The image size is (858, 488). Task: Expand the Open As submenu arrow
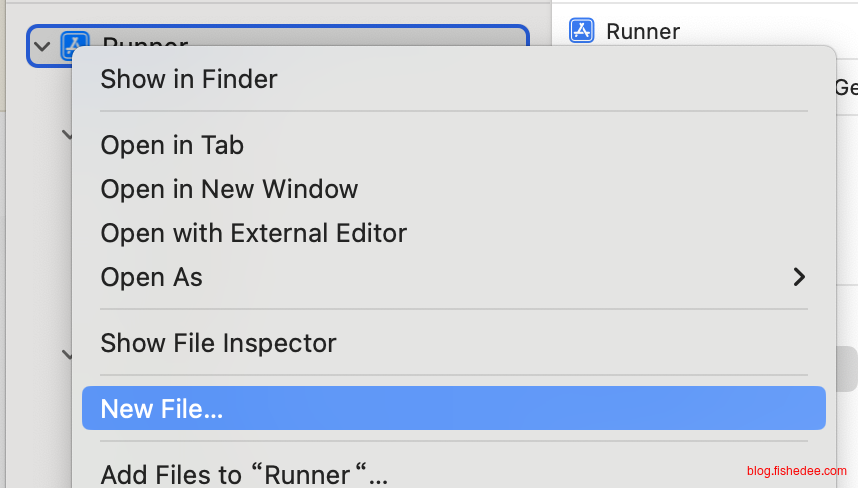[799, 277]
